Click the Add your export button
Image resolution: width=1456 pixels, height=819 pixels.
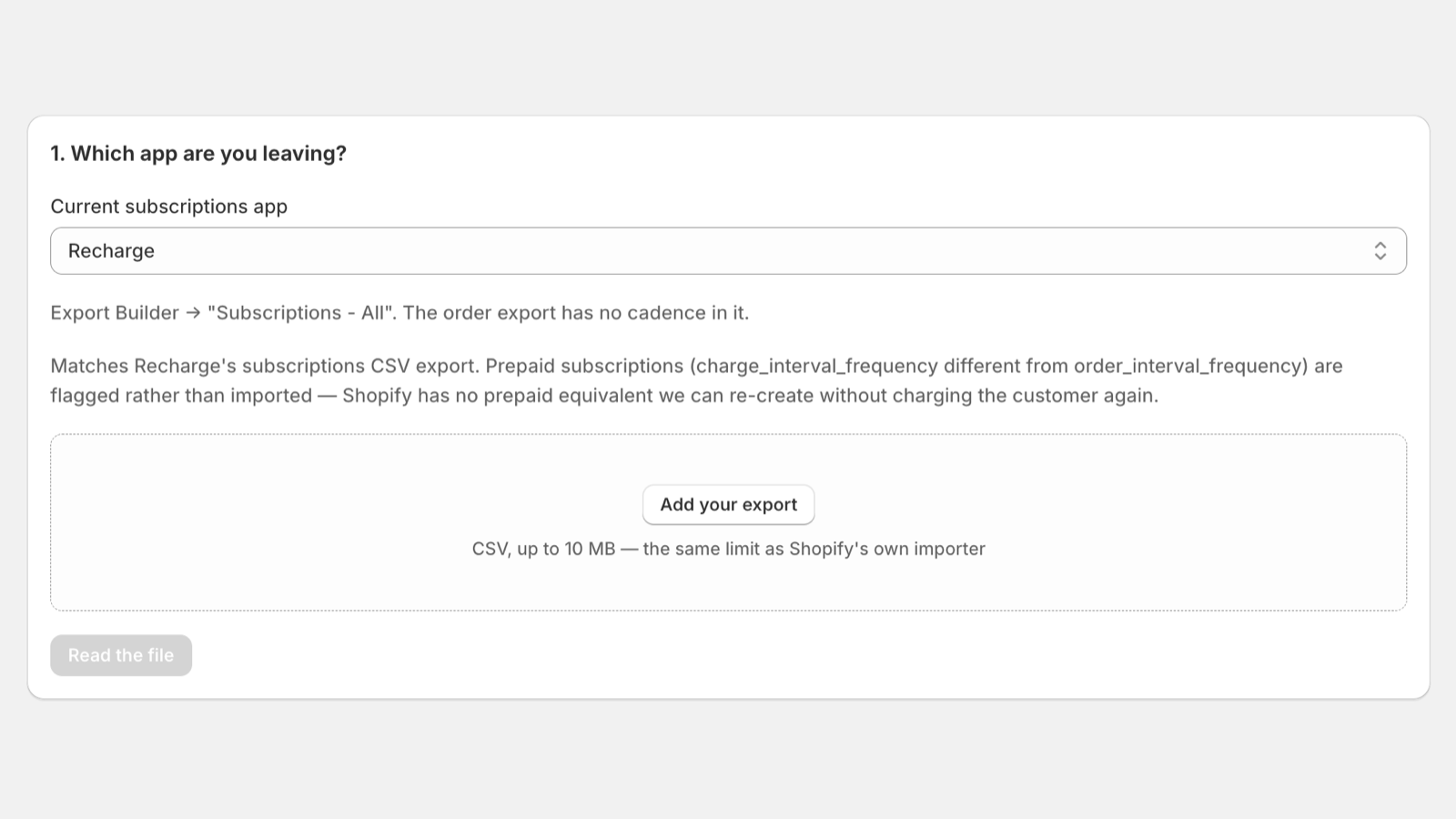(x=728, y=505)
